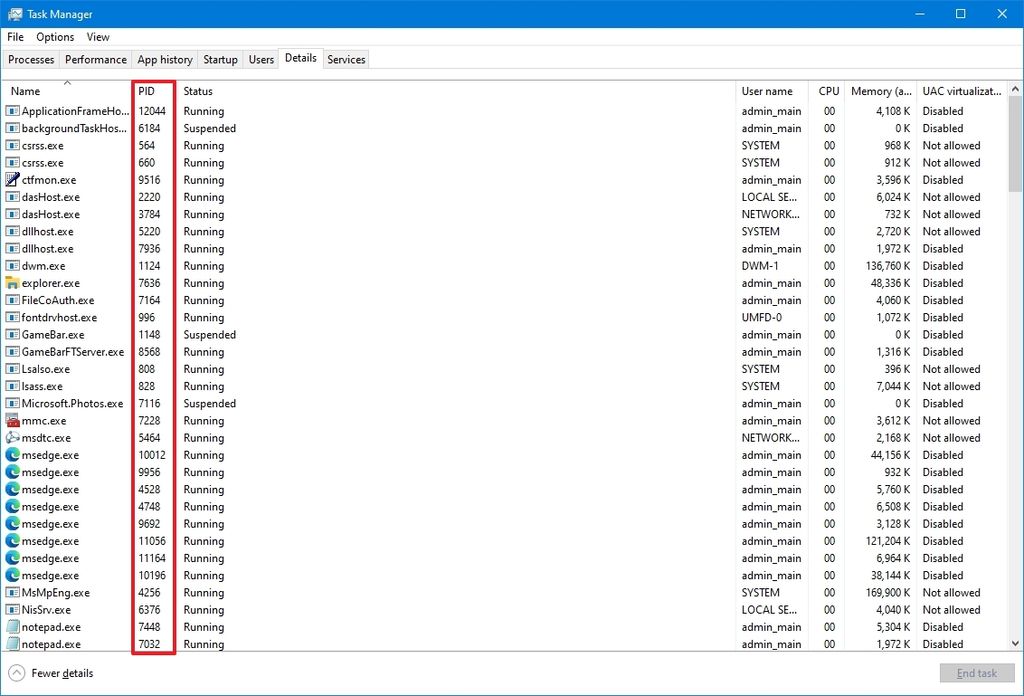
Task: Open the Options menu
Action: pyautogui.click(x=54, y=37)
